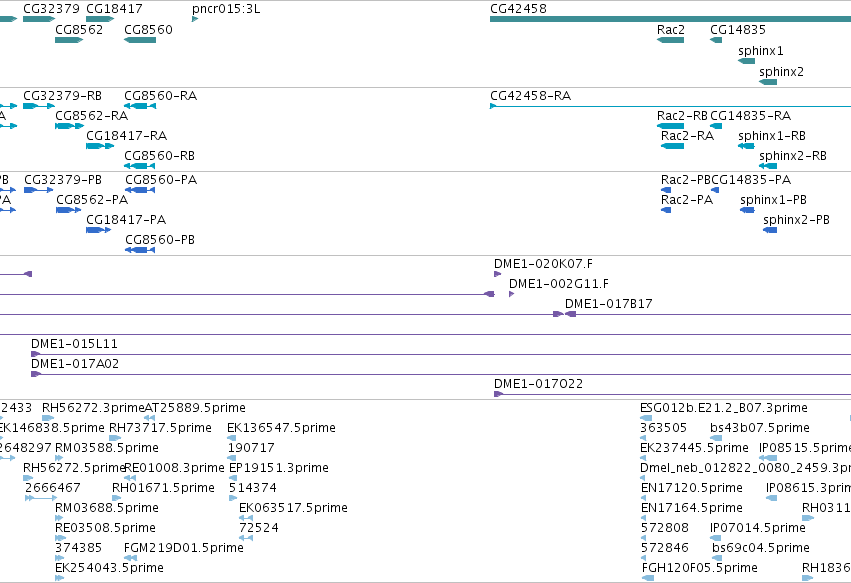
Task: Click the EN17120.5prime EST label
Action: (691, 488)
